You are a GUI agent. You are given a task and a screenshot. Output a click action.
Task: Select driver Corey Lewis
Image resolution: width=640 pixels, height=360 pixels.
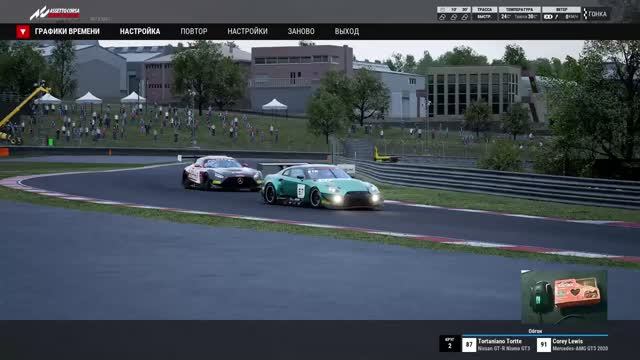pyautogui.click(x=568, y=341)
